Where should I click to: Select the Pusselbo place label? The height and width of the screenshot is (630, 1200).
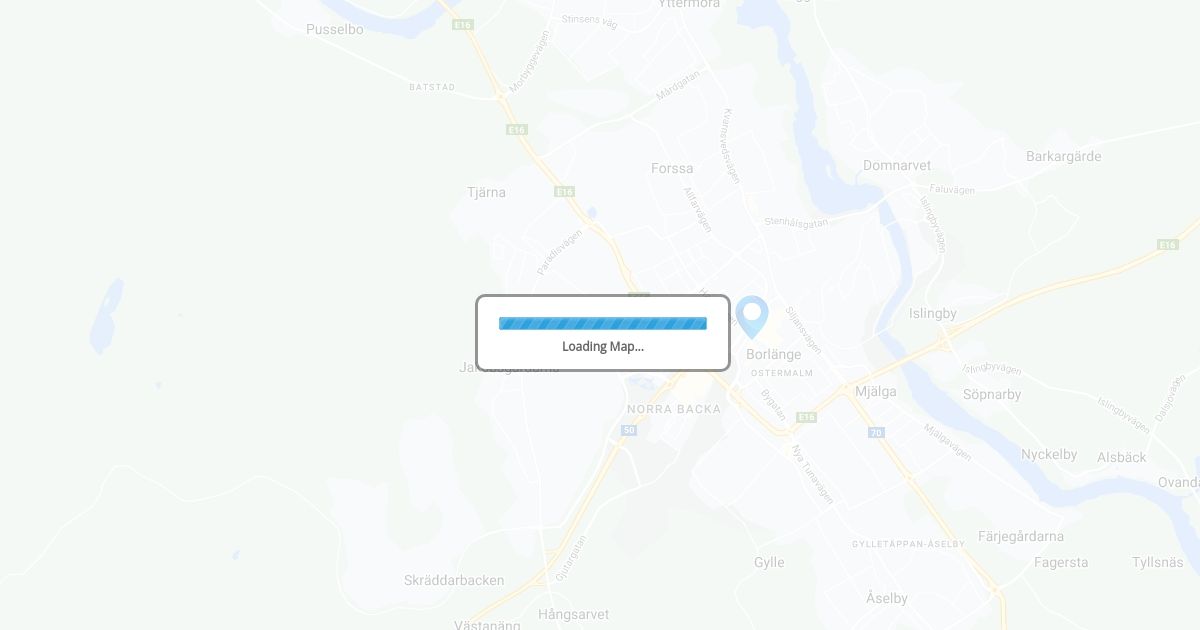tap(335, 29)
